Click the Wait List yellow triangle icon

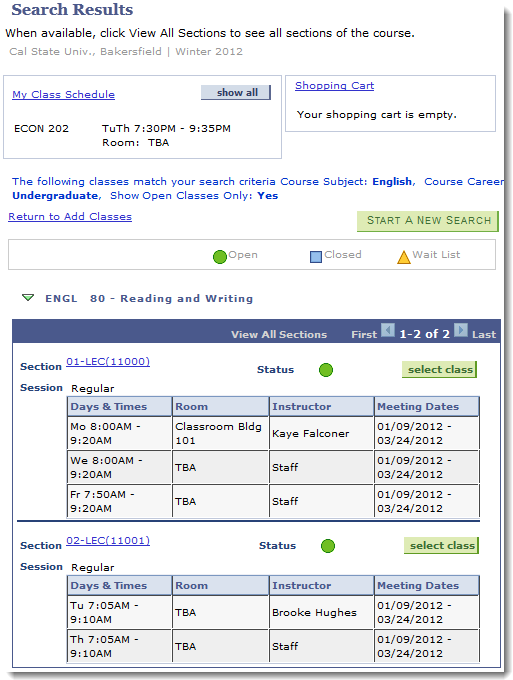(x=404, y=257)
